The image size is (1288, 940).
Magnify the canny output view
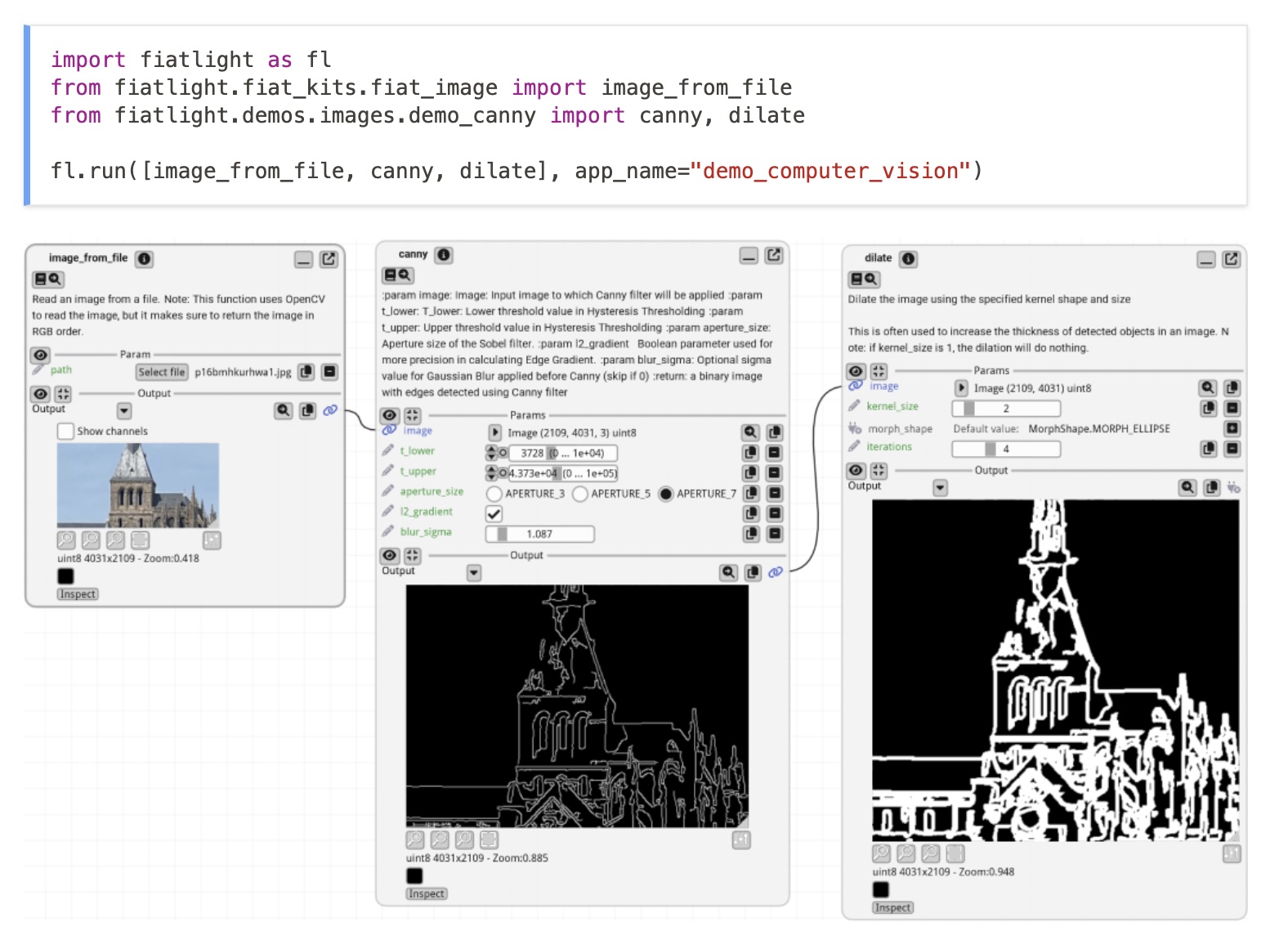coord(728,573)
